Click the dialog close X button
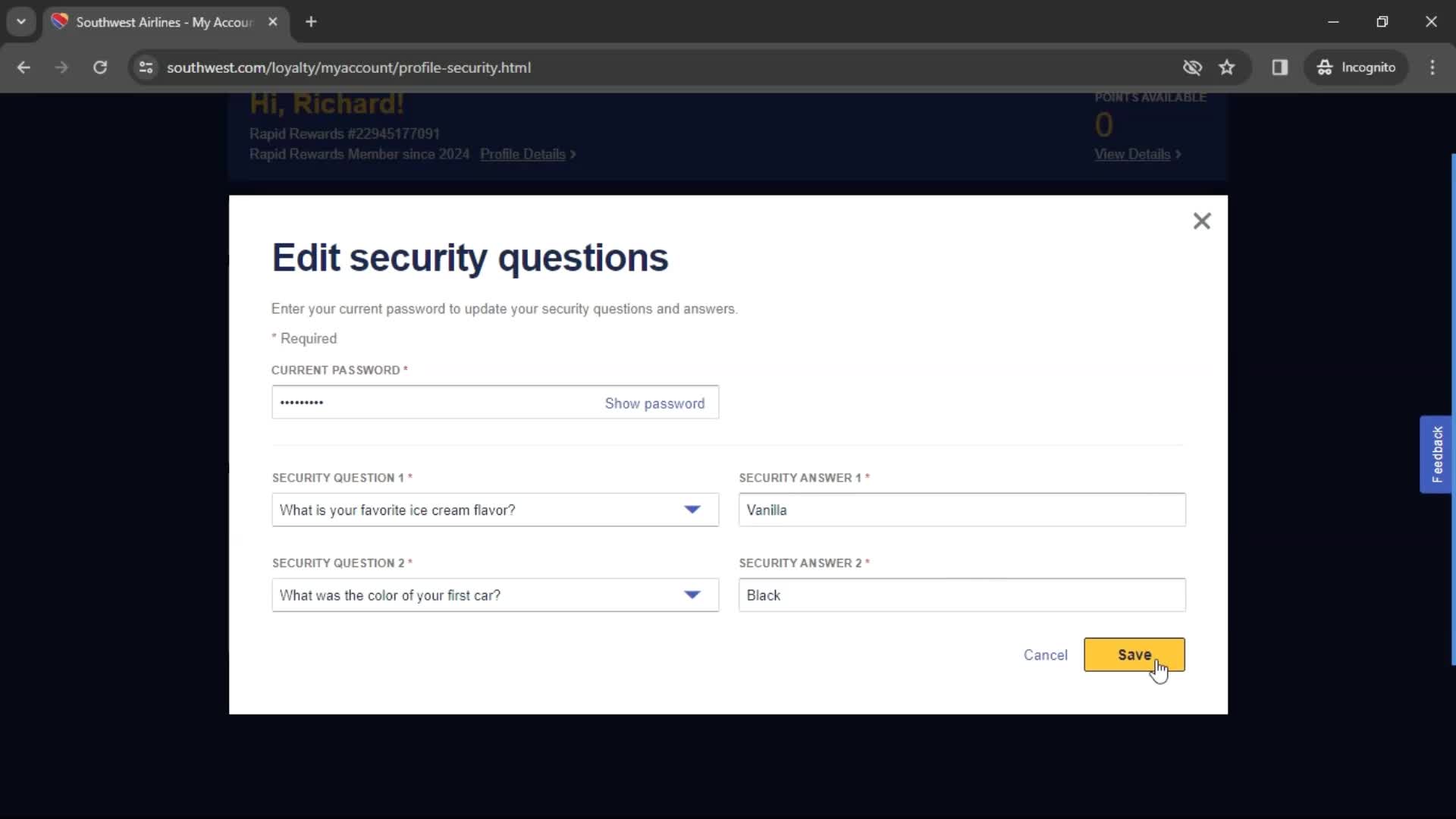Image resolution: width=1456 pixels, height=819 pixels. point(1202,221)
